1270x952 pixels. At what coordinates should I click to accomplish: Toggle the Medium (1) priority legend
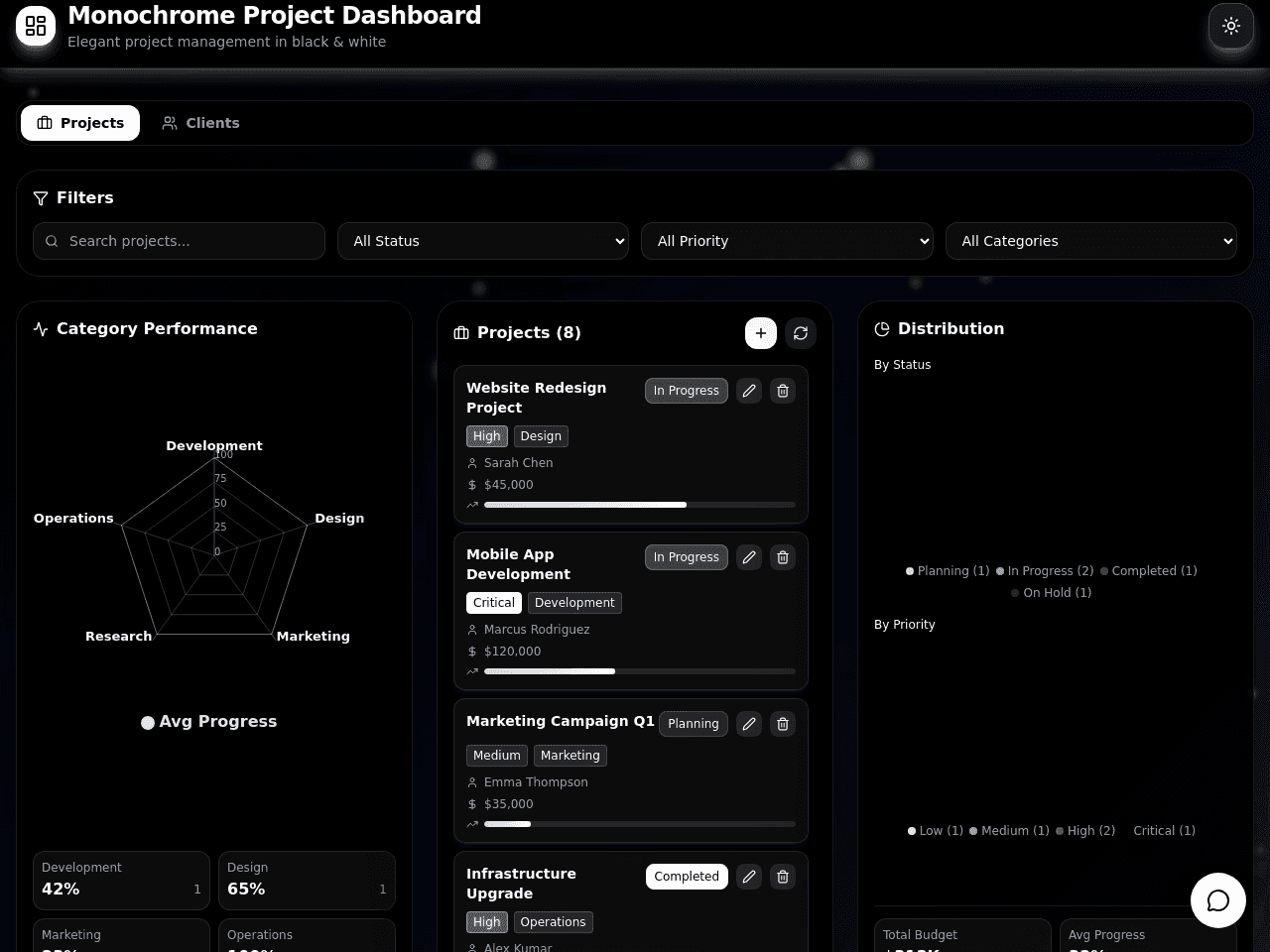[x=1009, y=831]
